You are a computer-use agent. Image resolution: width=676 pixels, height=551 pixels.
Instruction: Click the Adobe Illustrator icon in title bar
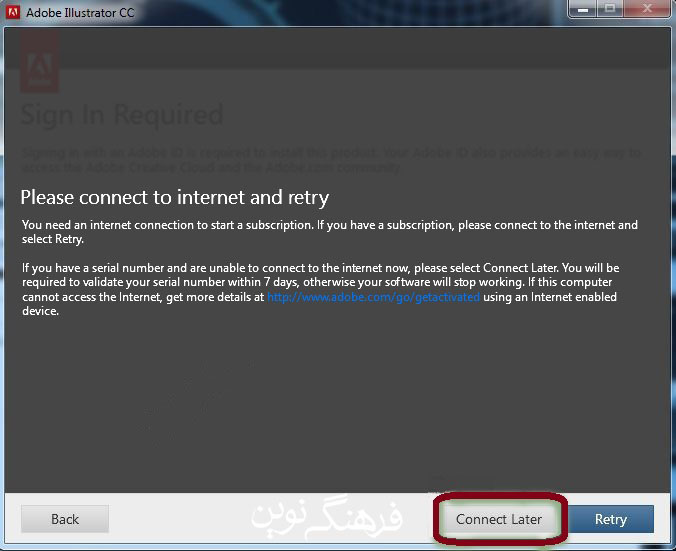(13, 12)
